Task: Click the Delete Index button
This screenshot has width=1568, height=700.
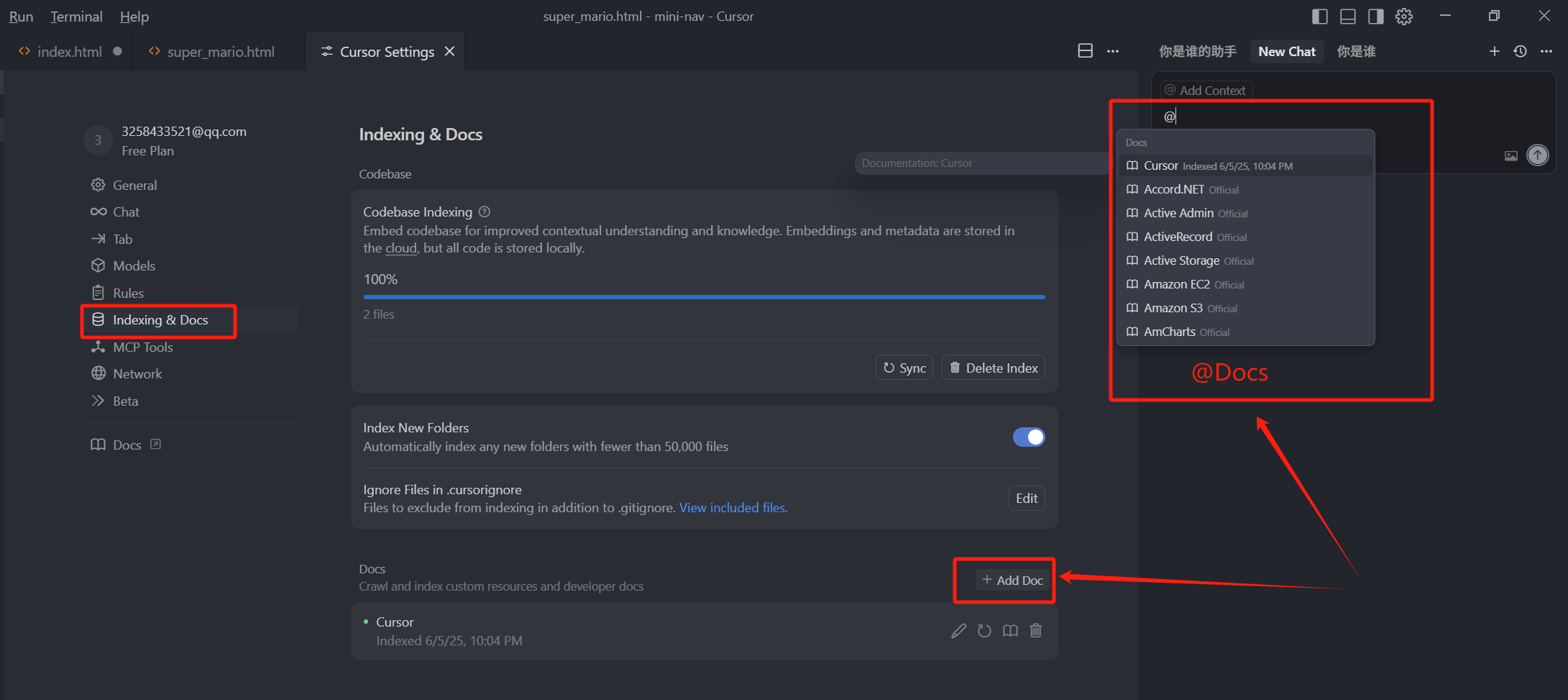Action: (994, 368)
